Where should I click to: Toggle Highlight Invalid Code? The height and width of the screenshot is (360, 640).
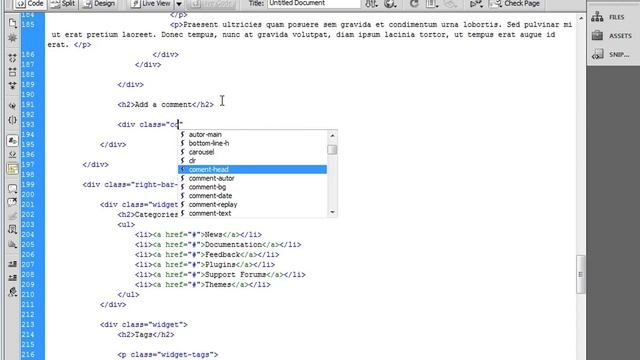13,155
